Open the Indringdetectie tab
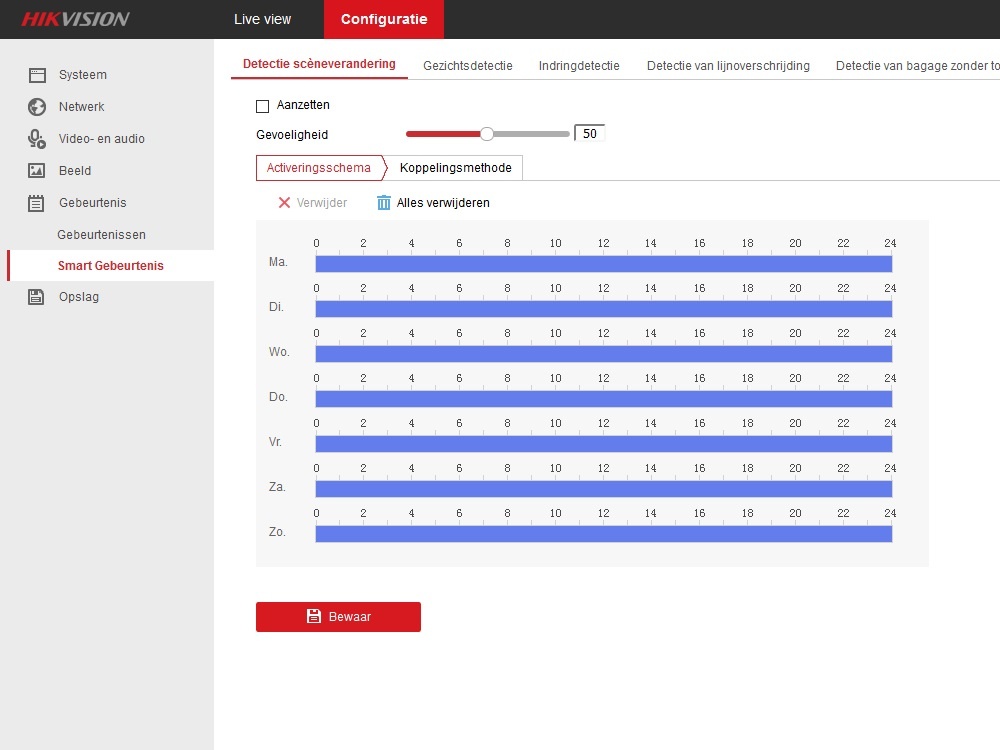This screenshot has width=1000, height=750. coord(579,66)
